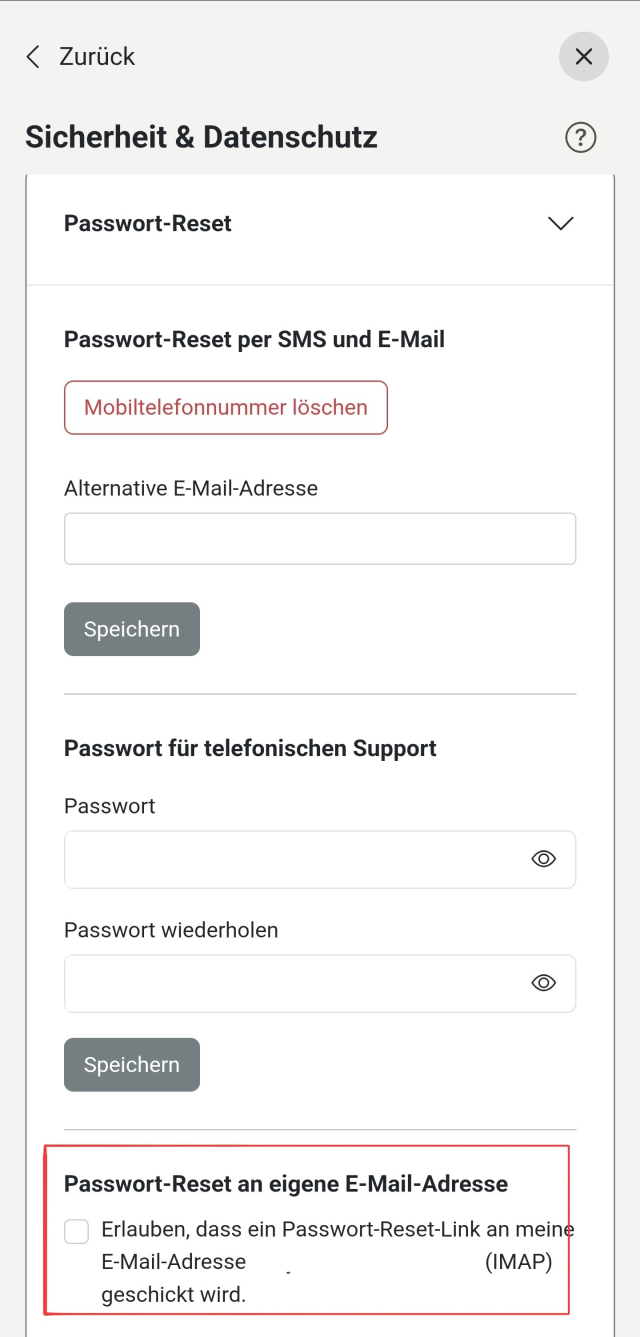Click the Sicherheit & Datenschutz page title

[x=201, y=137]
